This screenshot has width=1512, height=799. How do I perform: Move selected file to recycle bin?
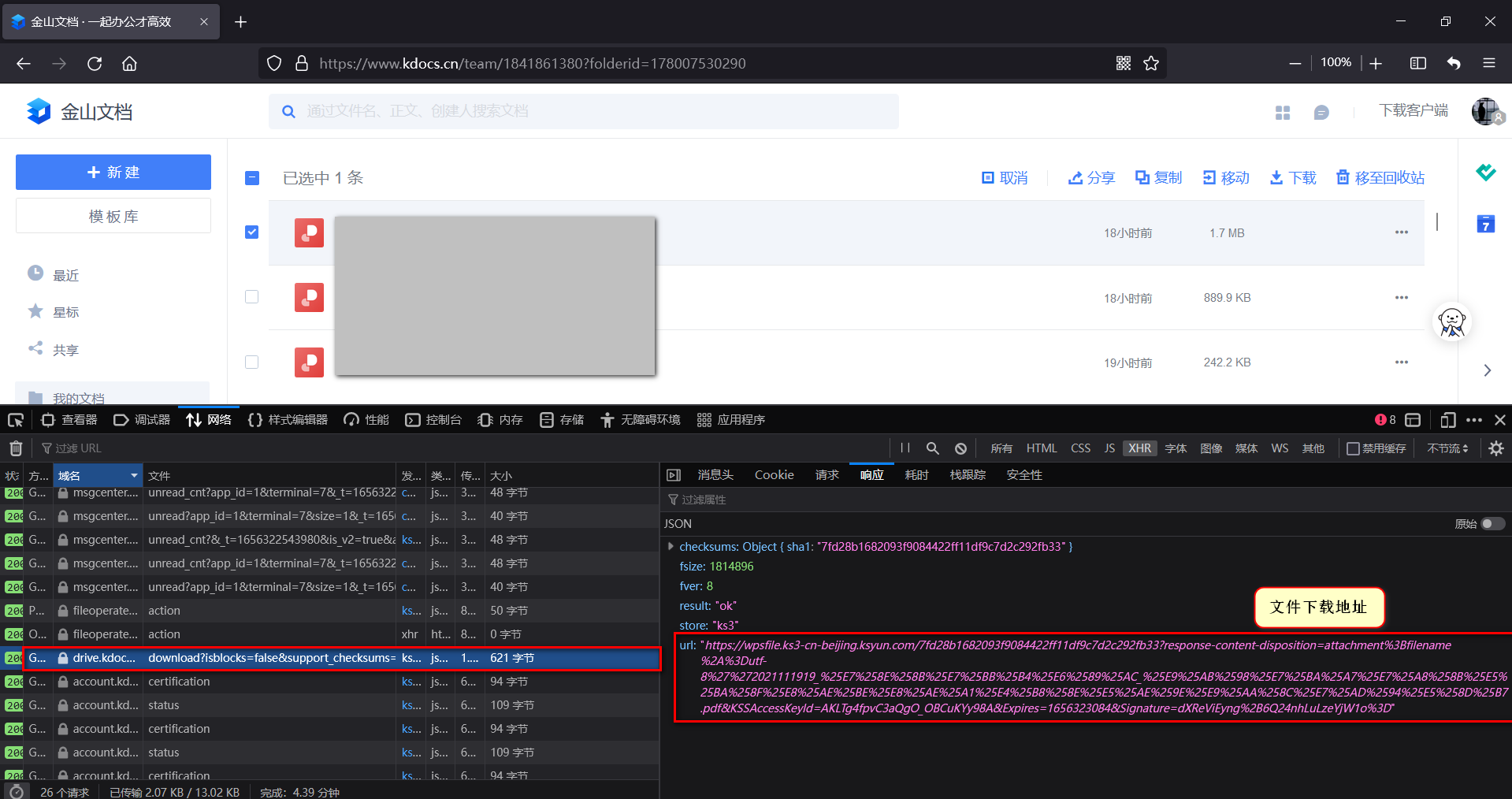coord(1380,178)
